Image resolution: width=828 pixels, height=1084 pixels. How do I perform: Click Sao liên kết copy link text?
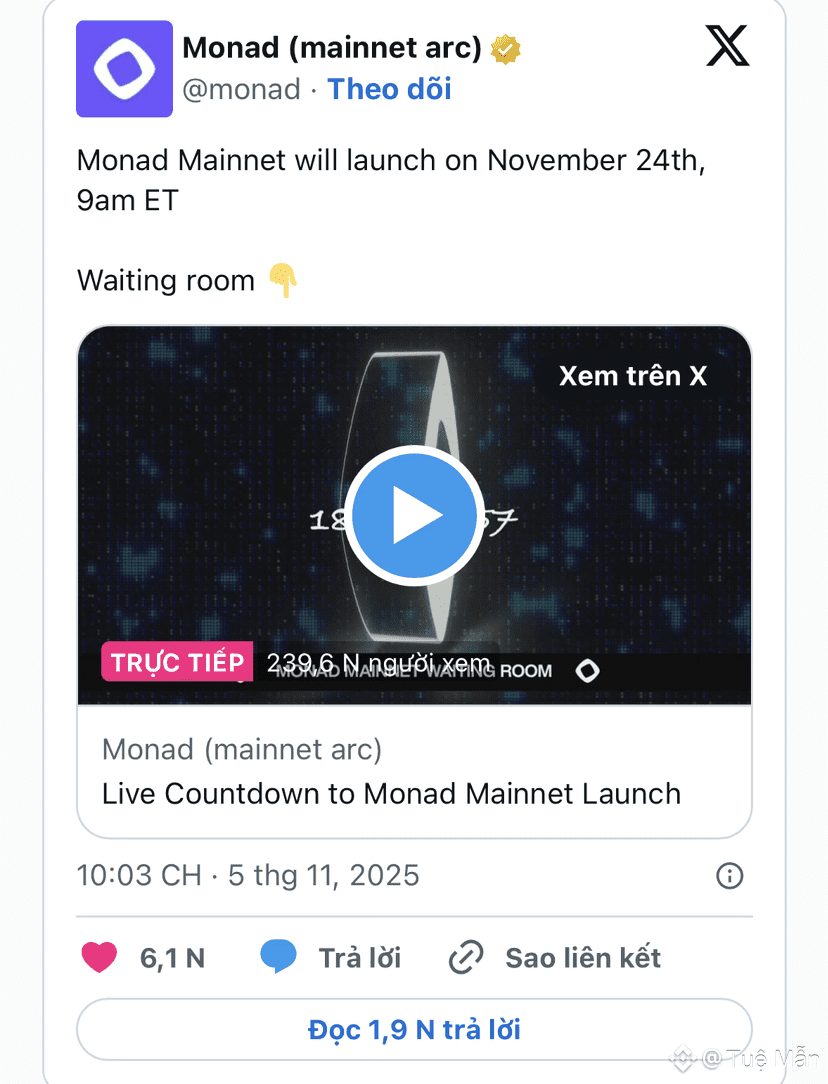pos(583,958)
